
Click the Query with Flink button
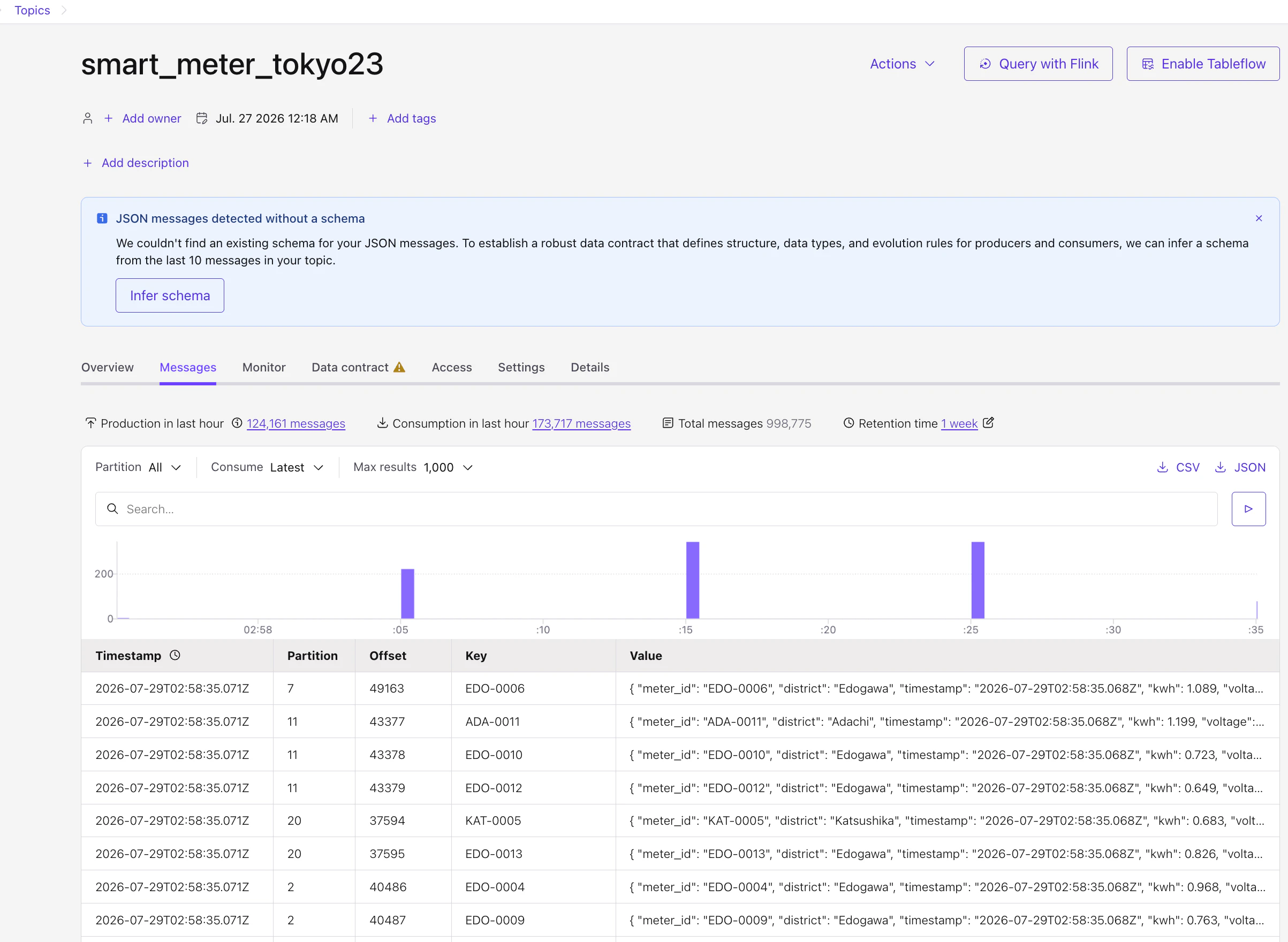click(1037, 64)
